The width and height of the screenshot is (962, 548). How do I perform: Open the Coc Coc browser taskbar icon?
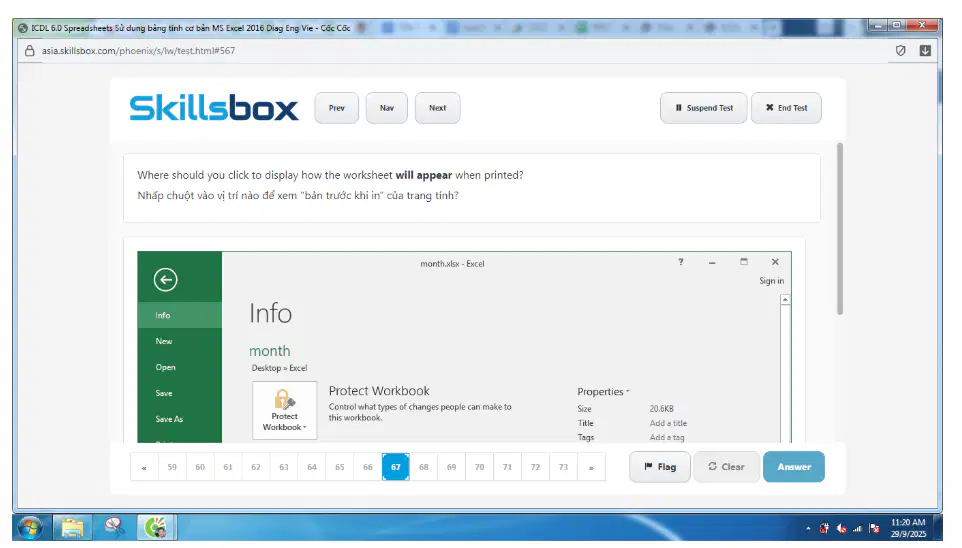156,527
